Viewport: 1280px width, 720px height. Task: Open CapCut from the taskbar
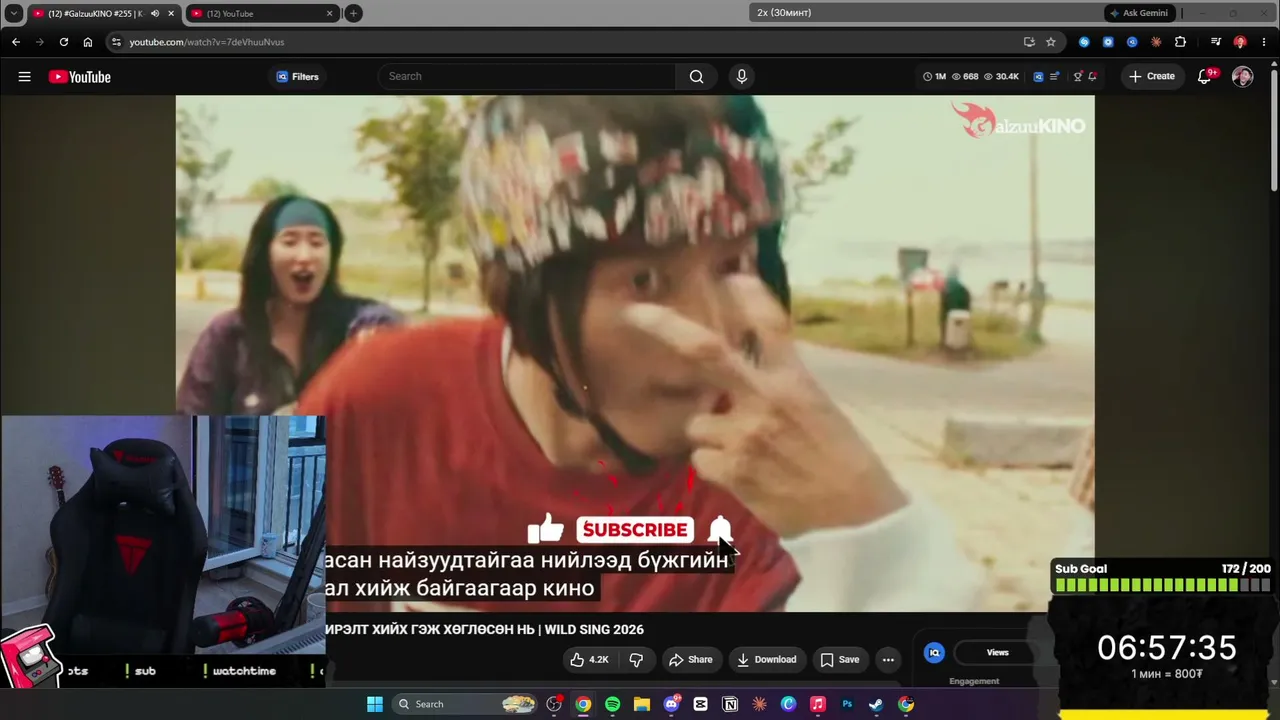pyautogui.click(x=700, y=704)
